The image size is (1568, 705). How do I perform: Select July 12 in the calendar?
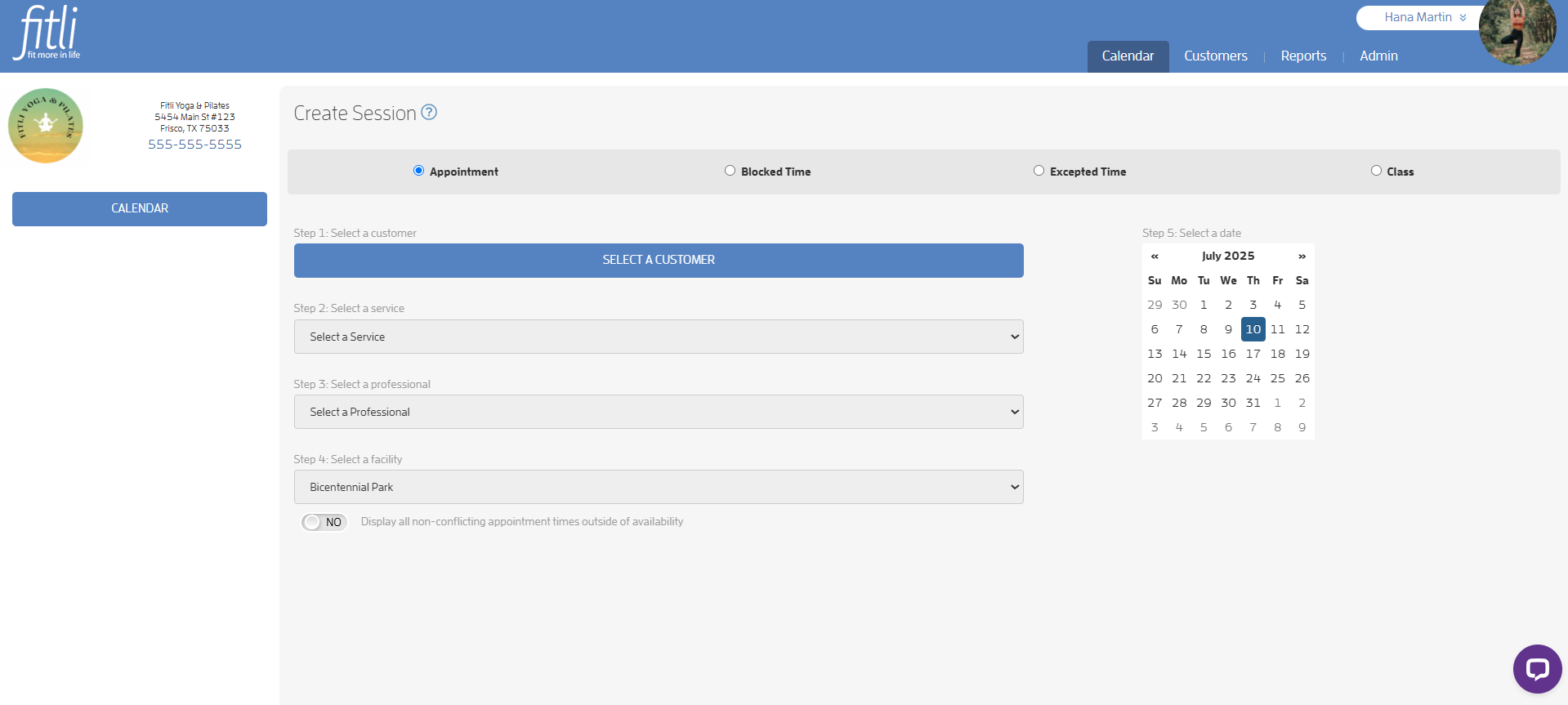click(x=1302, y=329)
